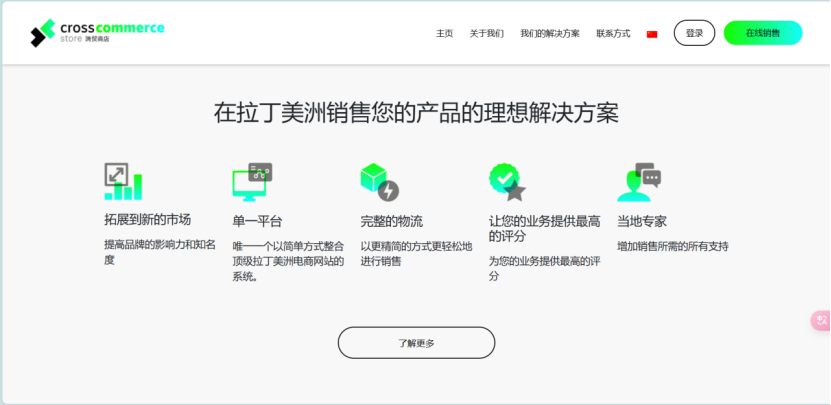Select the bar chart market expansion icon
The width and height of the screenshot is (831, 405).
pos(123,181)
